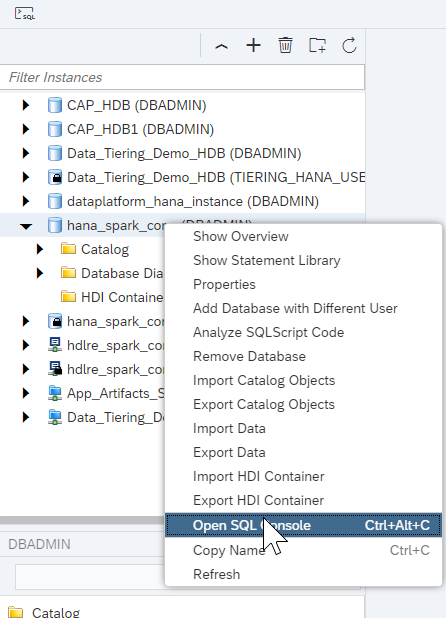Click the DBADMIN label in lower panel
Image resolution: width=446 pixels, height=618 pixels.
(39, 544)
